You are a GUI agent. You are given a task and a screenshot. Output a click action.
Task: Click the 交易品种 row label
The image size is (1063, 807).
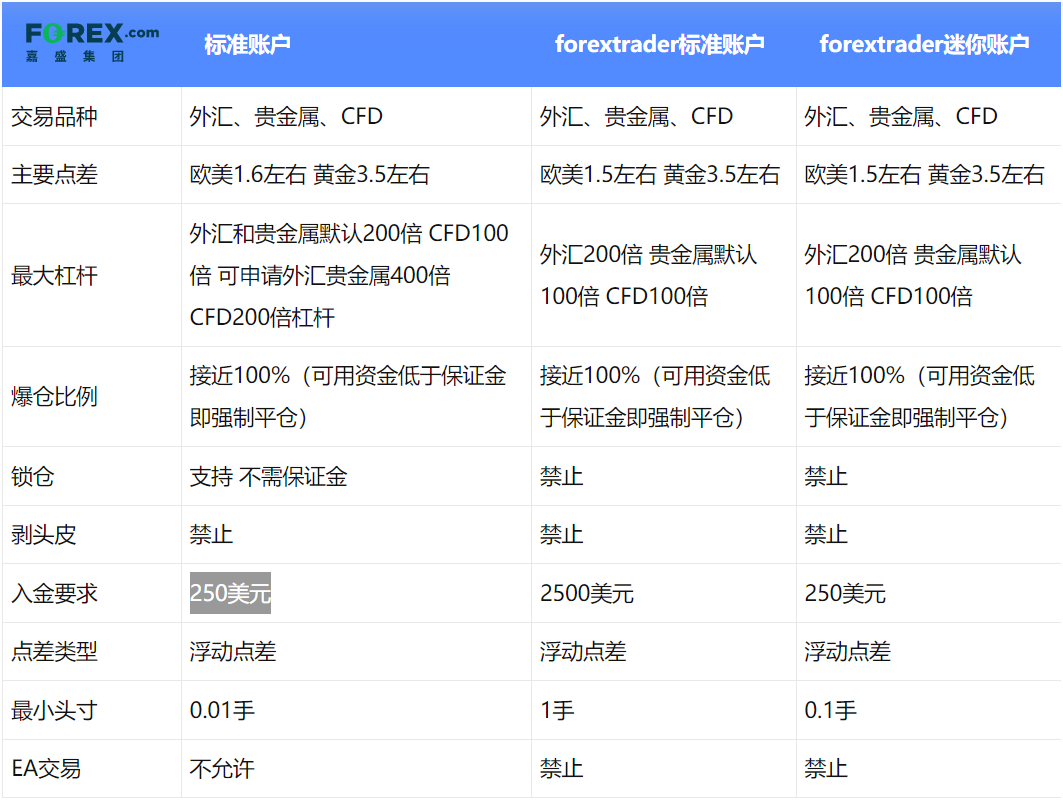coord(54,117)
